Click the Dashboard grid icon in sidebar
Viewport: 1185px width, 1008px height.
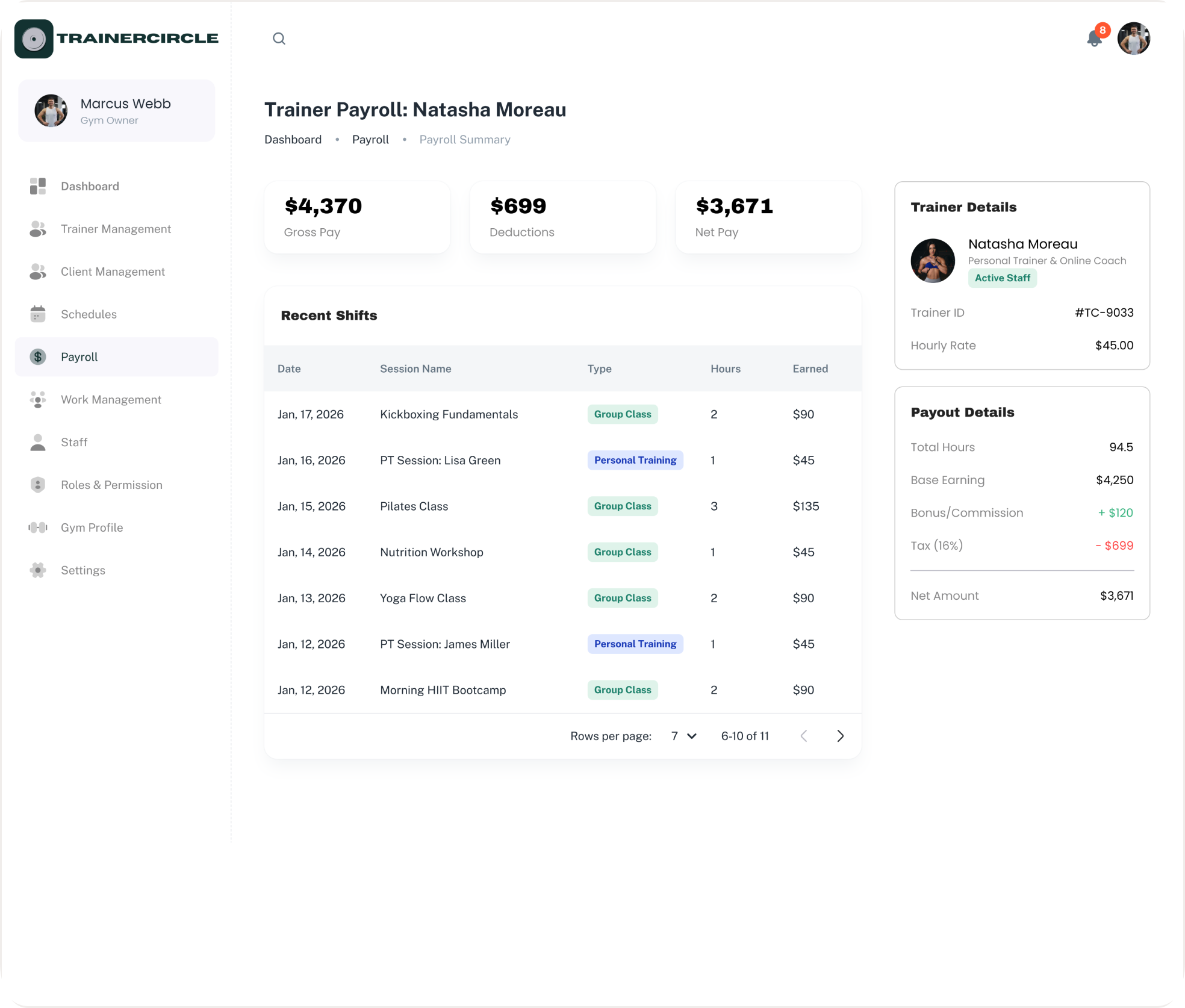pyautogui.click(x=38, y=186)
